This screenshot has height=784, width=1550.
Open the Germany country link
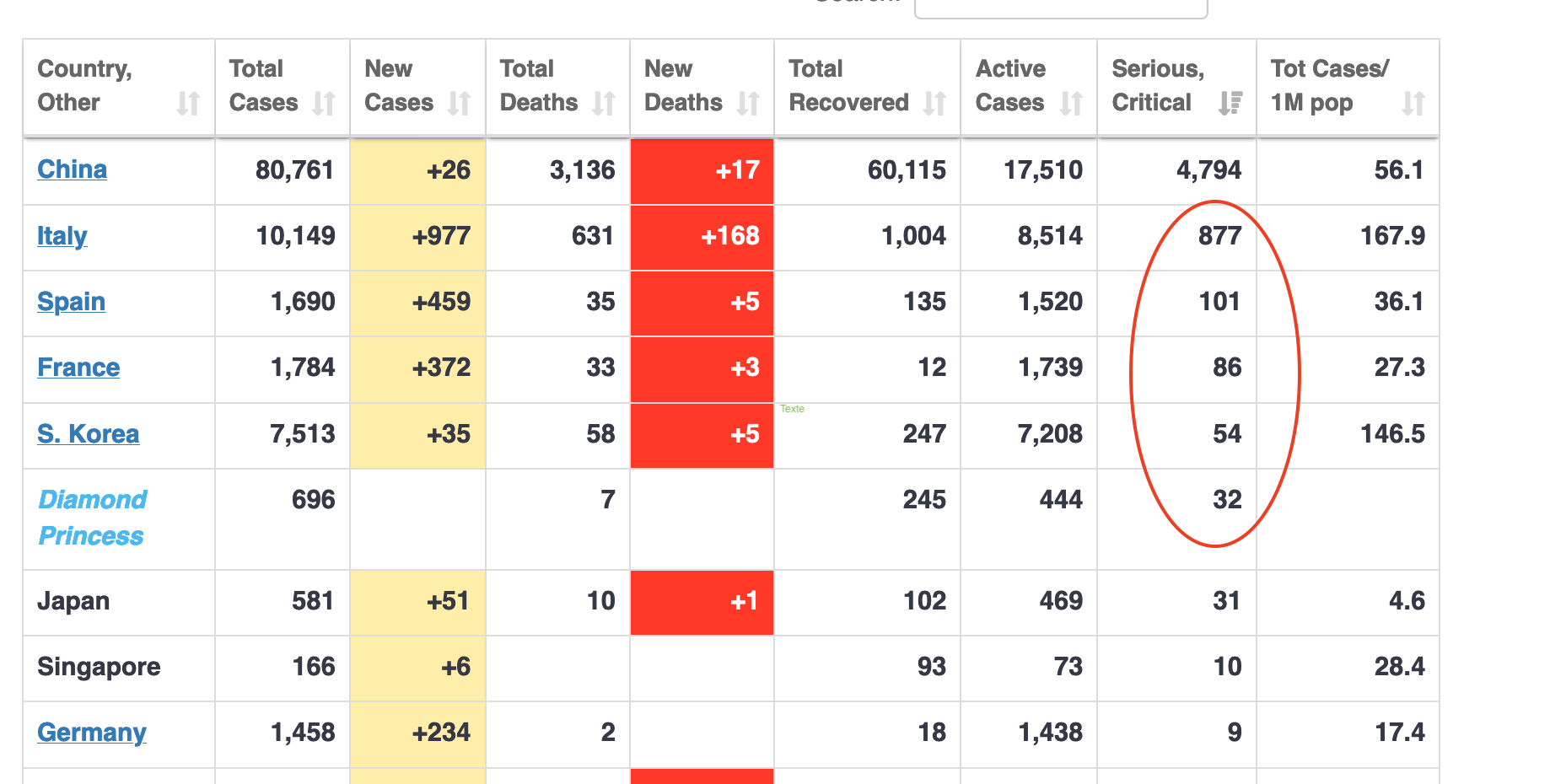[92, 733]
